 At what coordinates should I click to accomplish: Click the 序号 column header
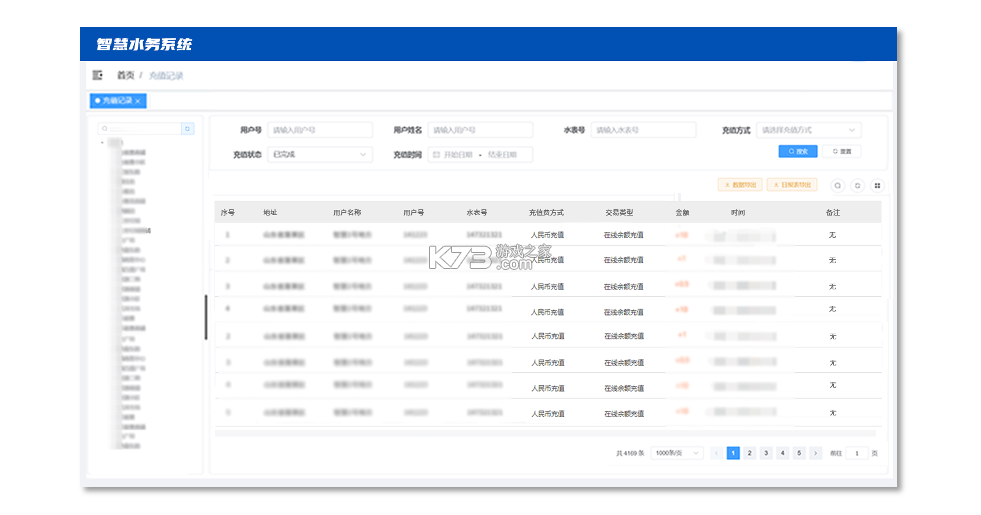click(x=228, y=213)
